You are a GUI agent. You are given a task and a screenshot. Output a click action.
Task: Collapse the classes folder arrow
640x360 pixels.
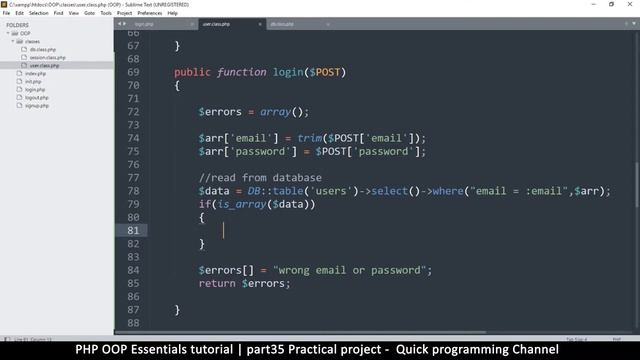13,41
